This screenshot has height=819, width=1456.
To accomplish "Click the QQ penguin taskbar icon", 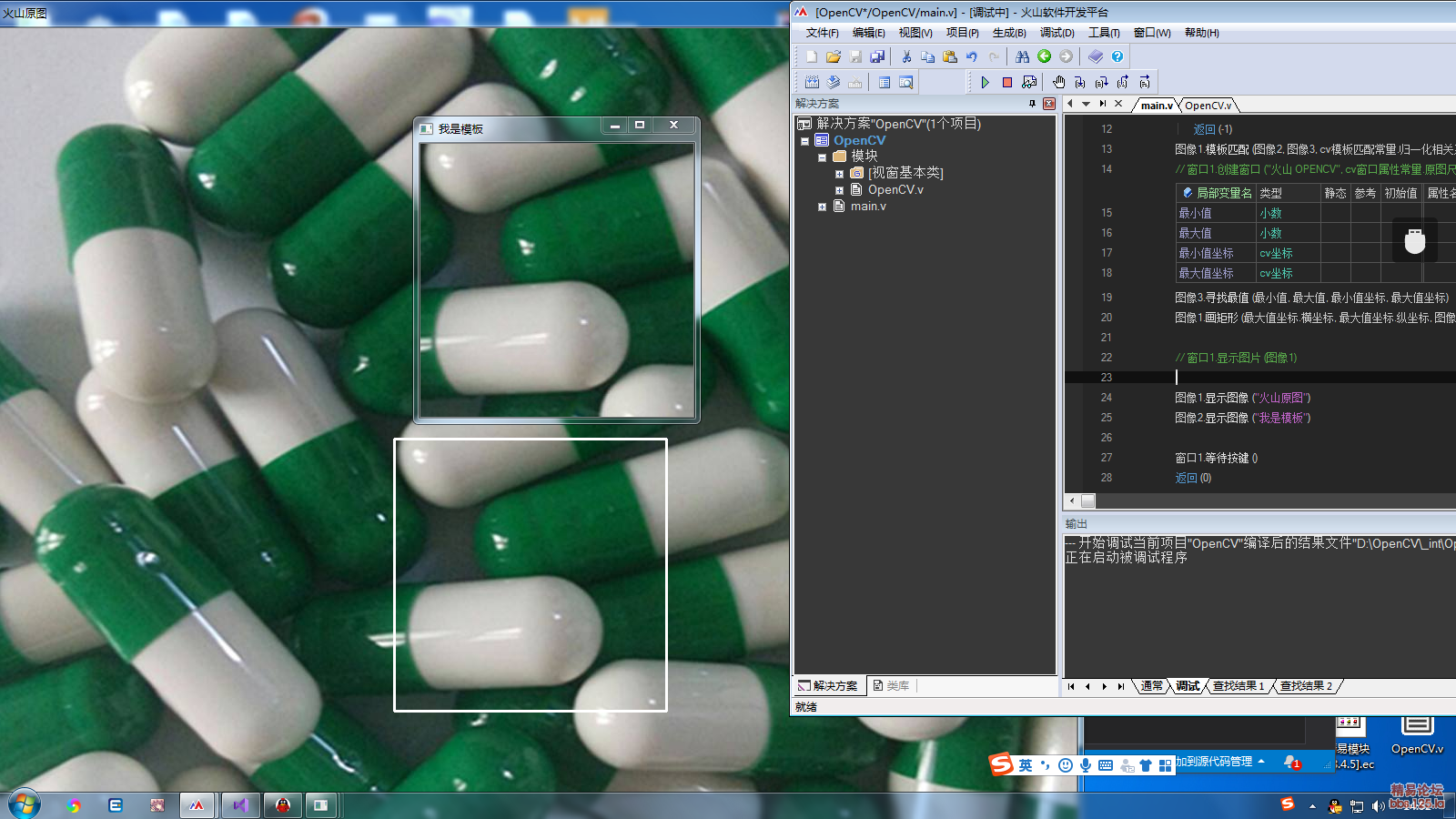I will (x=283, y=805).
